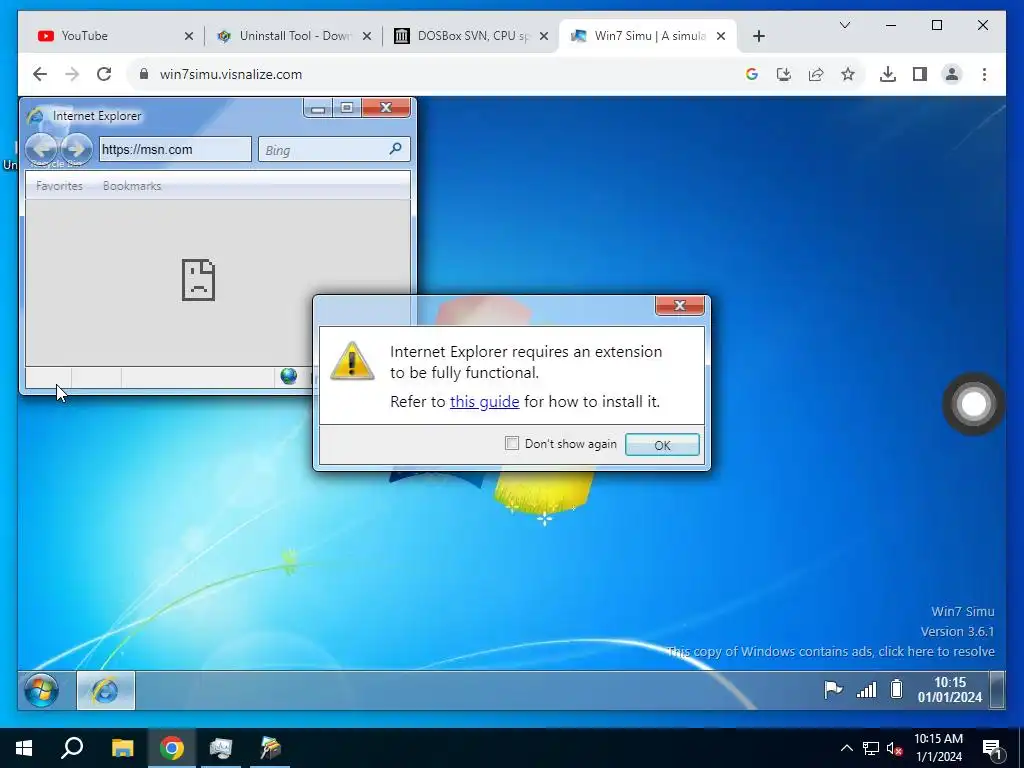
Task: Click the Win7 battery tray icon
Action: [x=897, y=689]
